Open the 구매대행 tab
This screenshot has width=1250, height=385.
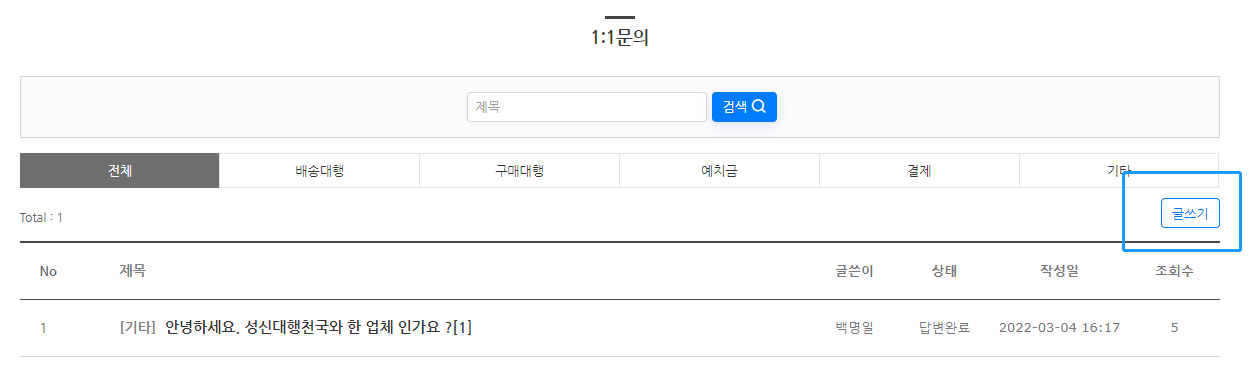520,170
